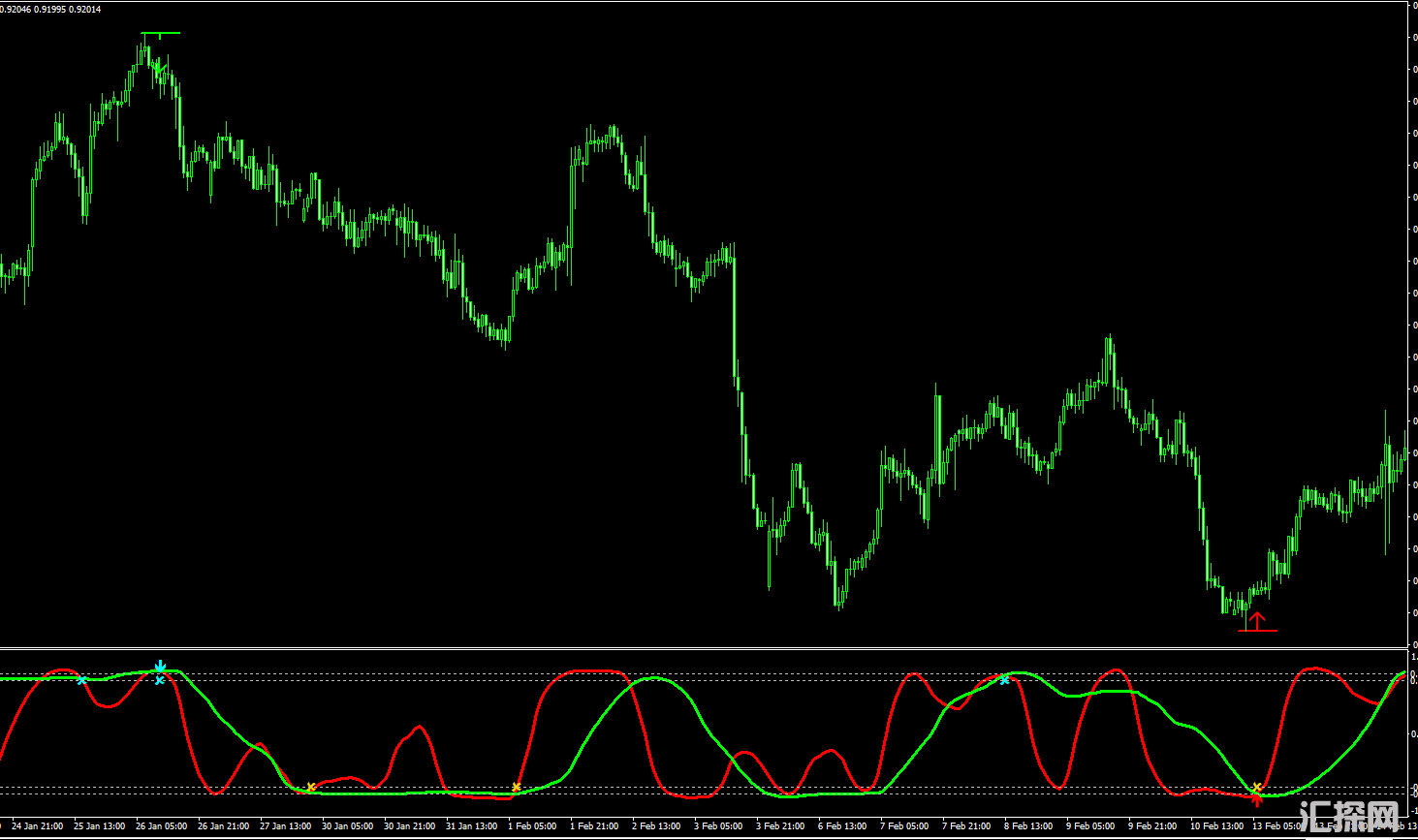Click the 1 Feb 21:00 time label
The height and width of the screenshot is (840, 1418).
point(594,826)
